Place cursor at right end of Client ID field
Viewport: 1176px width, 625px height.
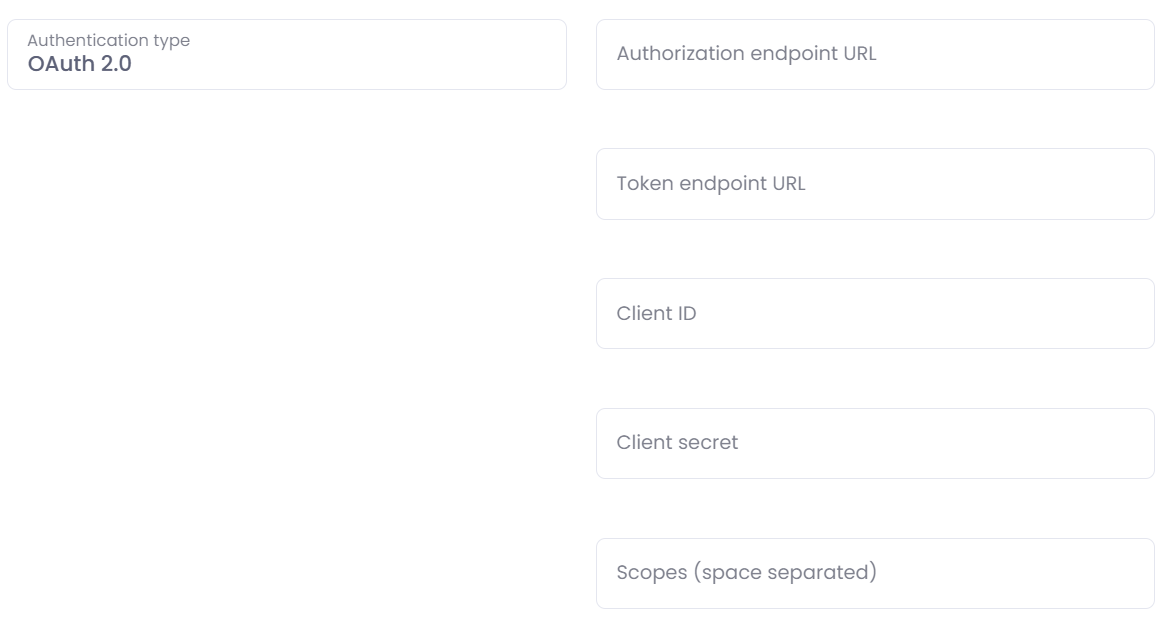click(1130, 314)
